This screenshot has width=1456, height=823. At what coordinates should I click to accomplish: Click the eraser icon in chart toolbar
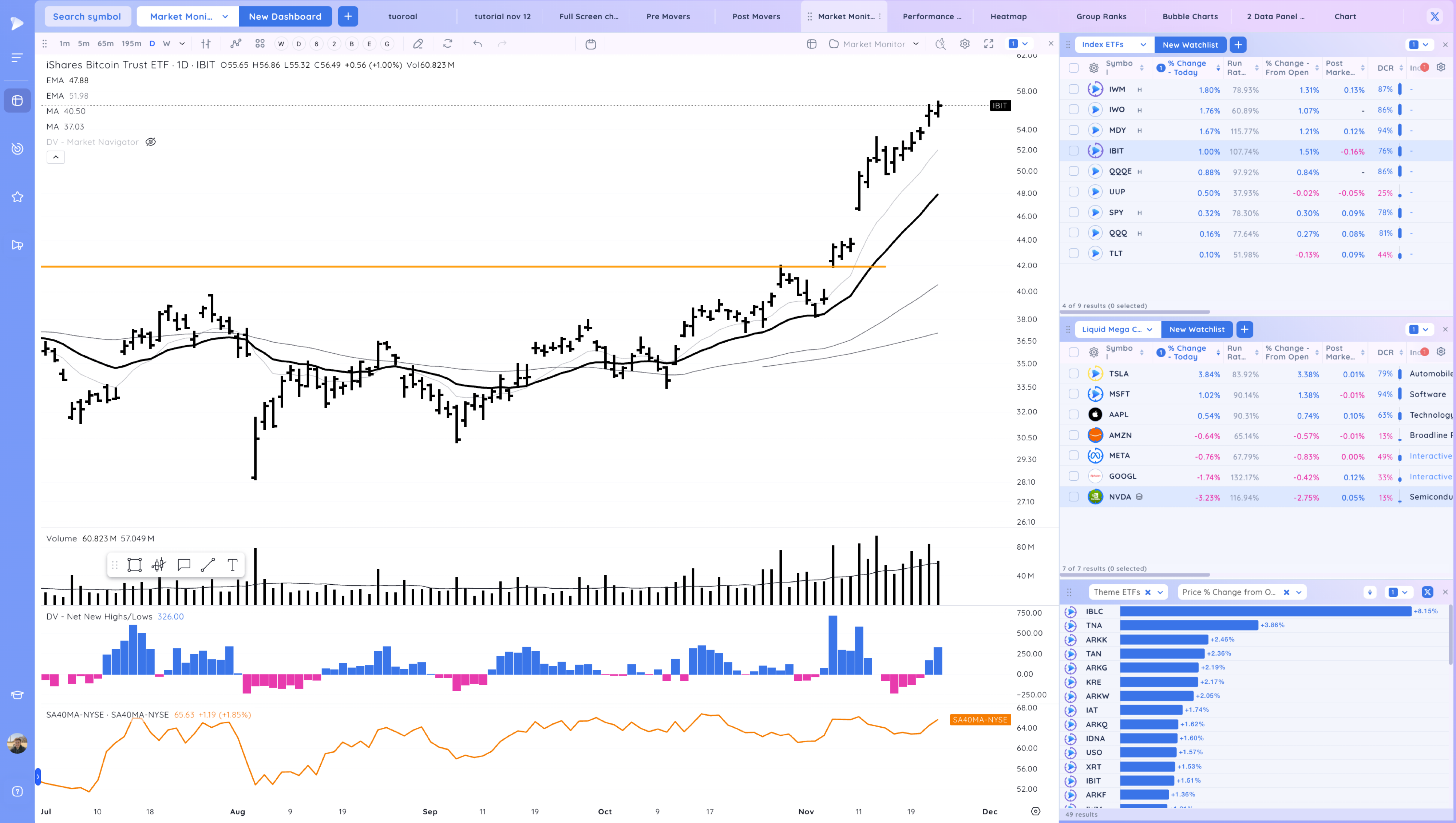(418, 44)
